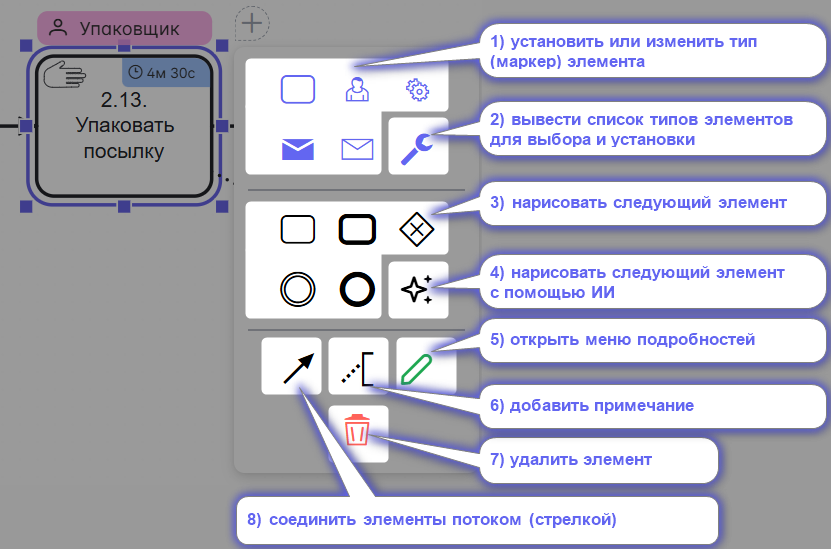Screen dimensions: 831x549
Task: Append a thick-bordered task as next element
Action: click(x=357, y=229)
